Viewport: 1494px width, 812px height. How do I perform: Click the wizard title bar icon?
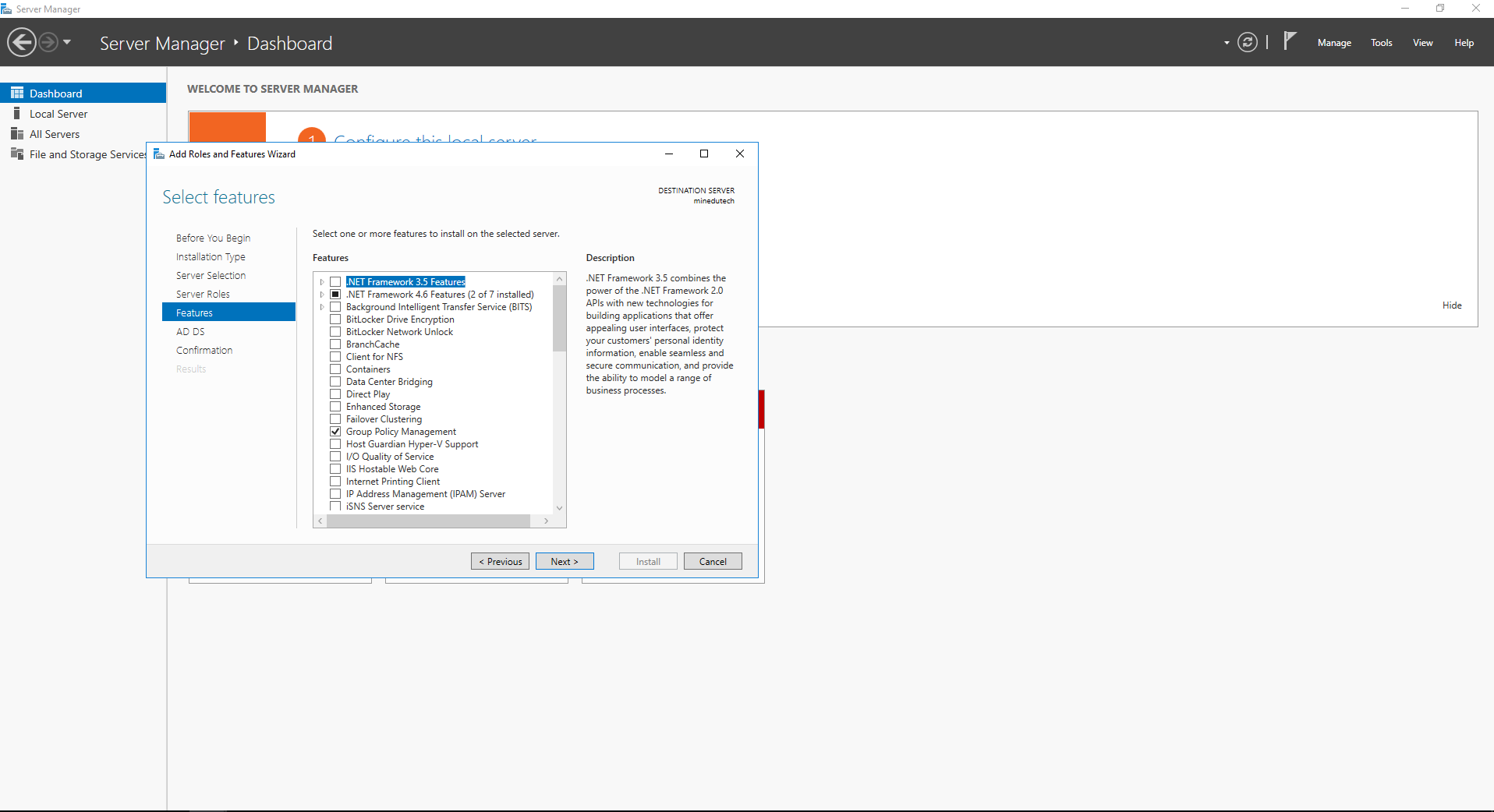(x=159, y=154)
